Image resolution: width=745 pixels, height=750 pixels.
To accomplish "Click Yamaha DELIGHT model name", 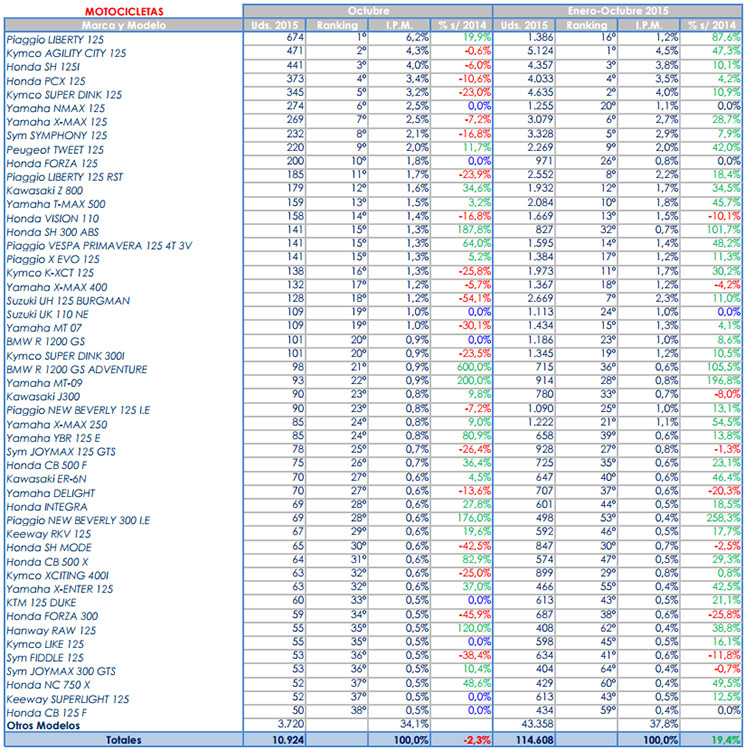I will tap(51, 493).
